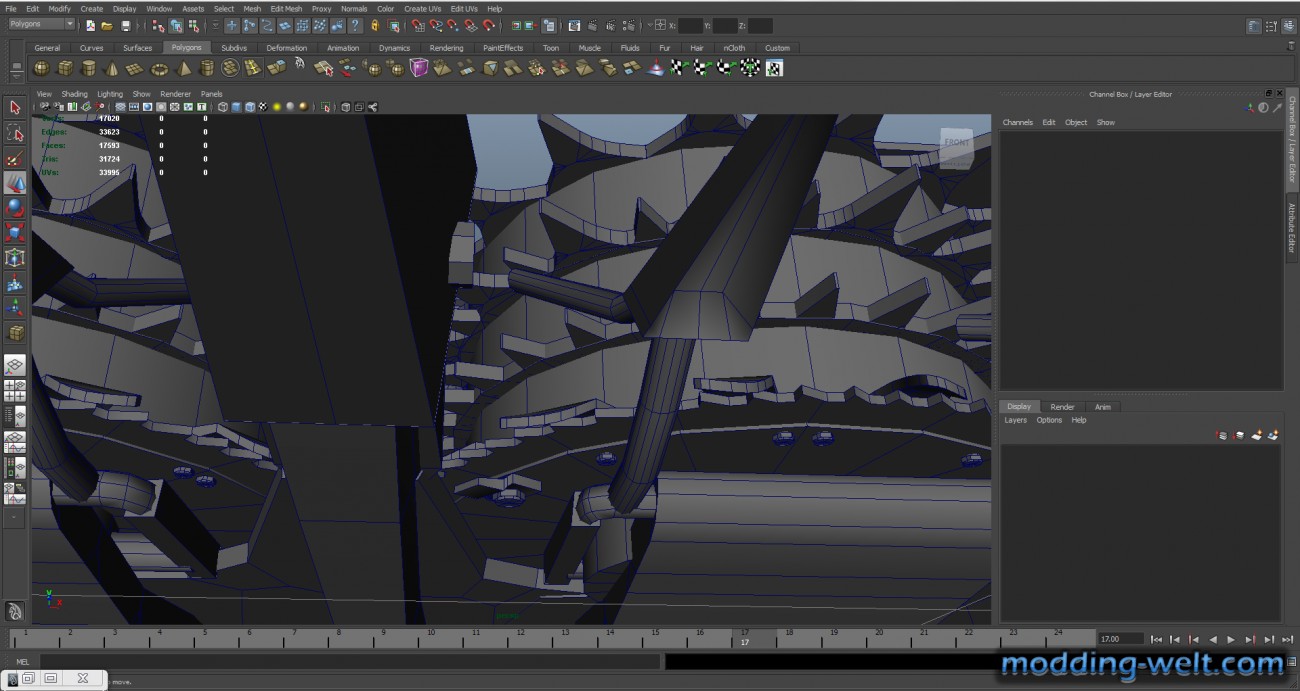The height and width of the screenshot is (691, 1300).
Task: Switch to the Deformation shelf tab
Action: coord(287,48)
